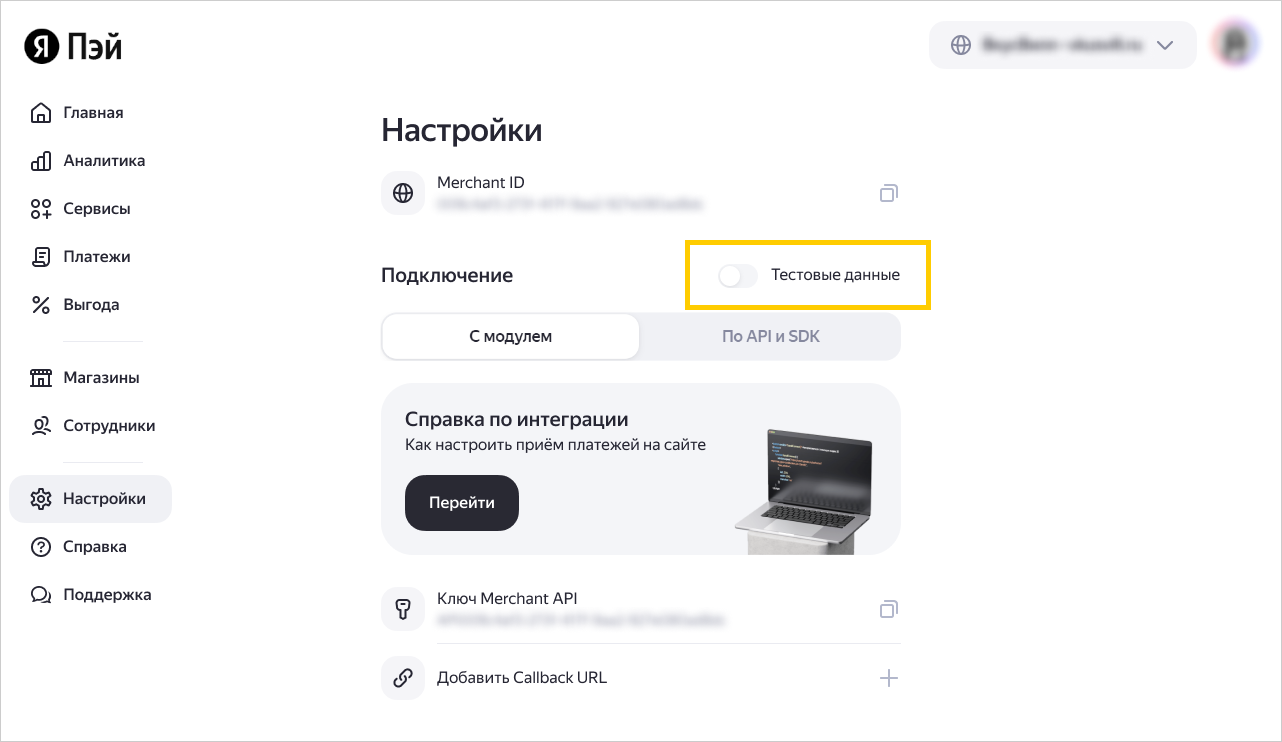Viewport: 1282px width, 742px height.
Task: Copy the Merchant API key
Action: 888,609
